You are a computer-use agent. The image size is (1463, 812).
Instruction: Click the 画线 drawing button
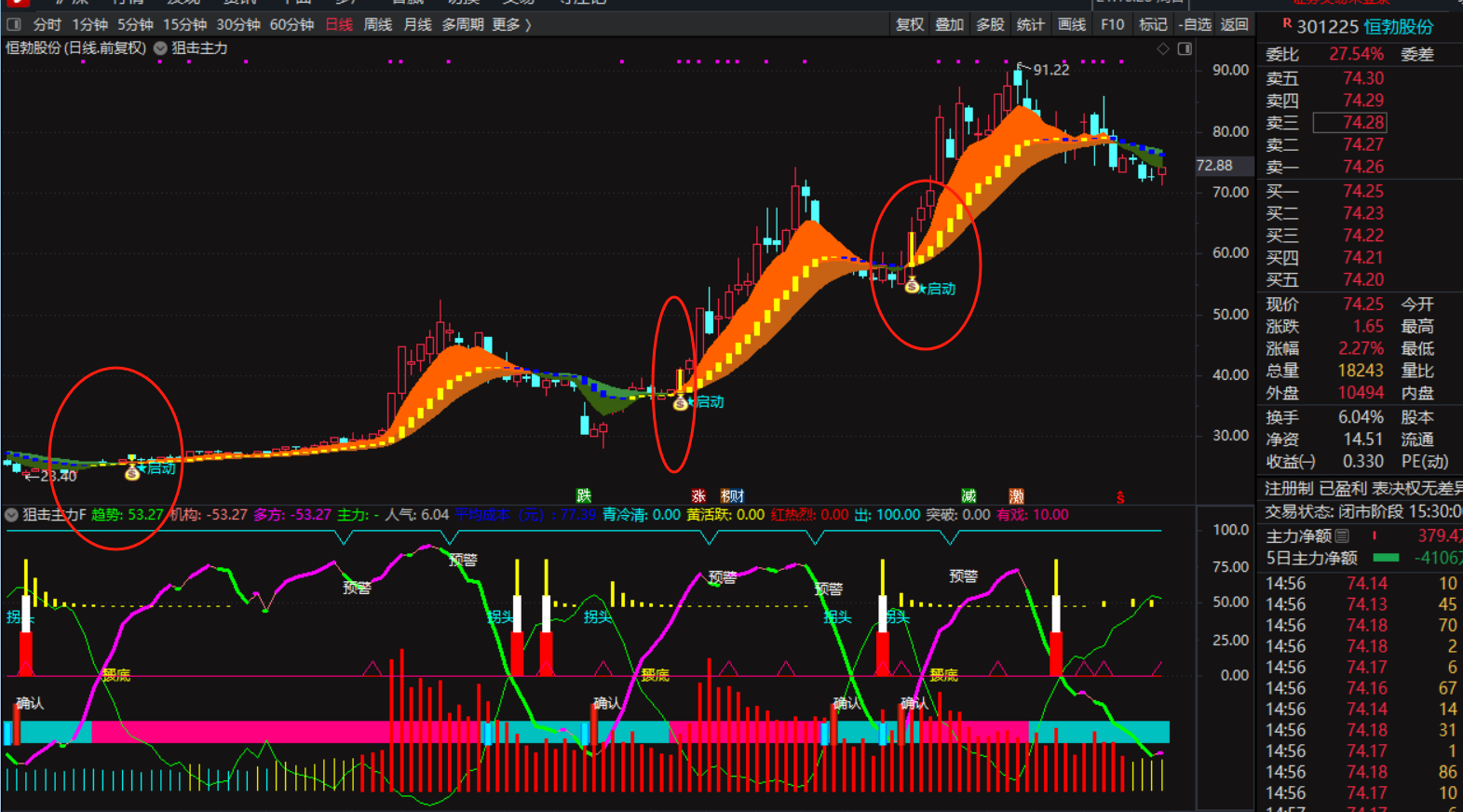pyautogui.click(x=1072, y=24)
